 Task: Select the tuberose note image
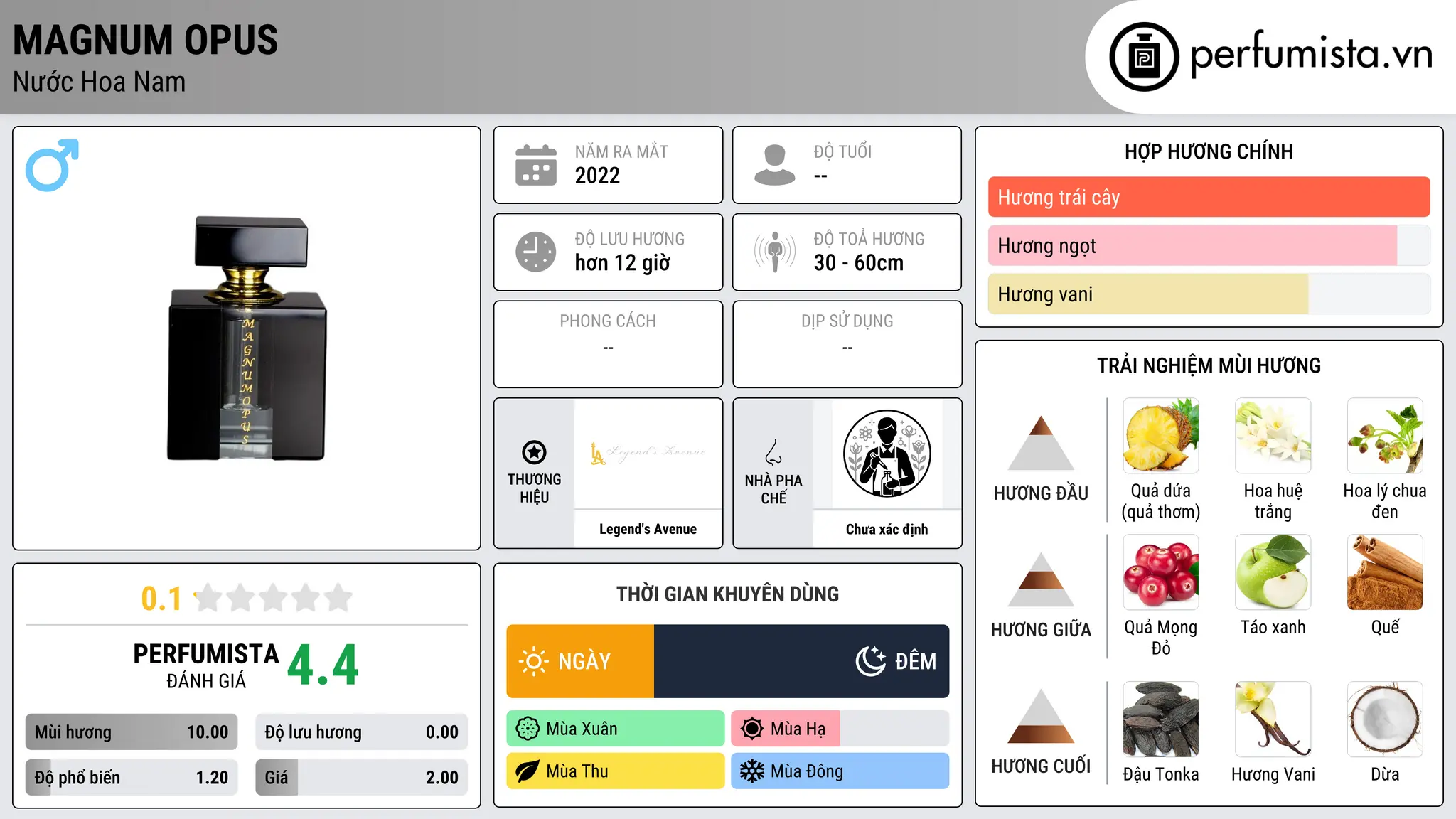click(x=1273, y=436)
